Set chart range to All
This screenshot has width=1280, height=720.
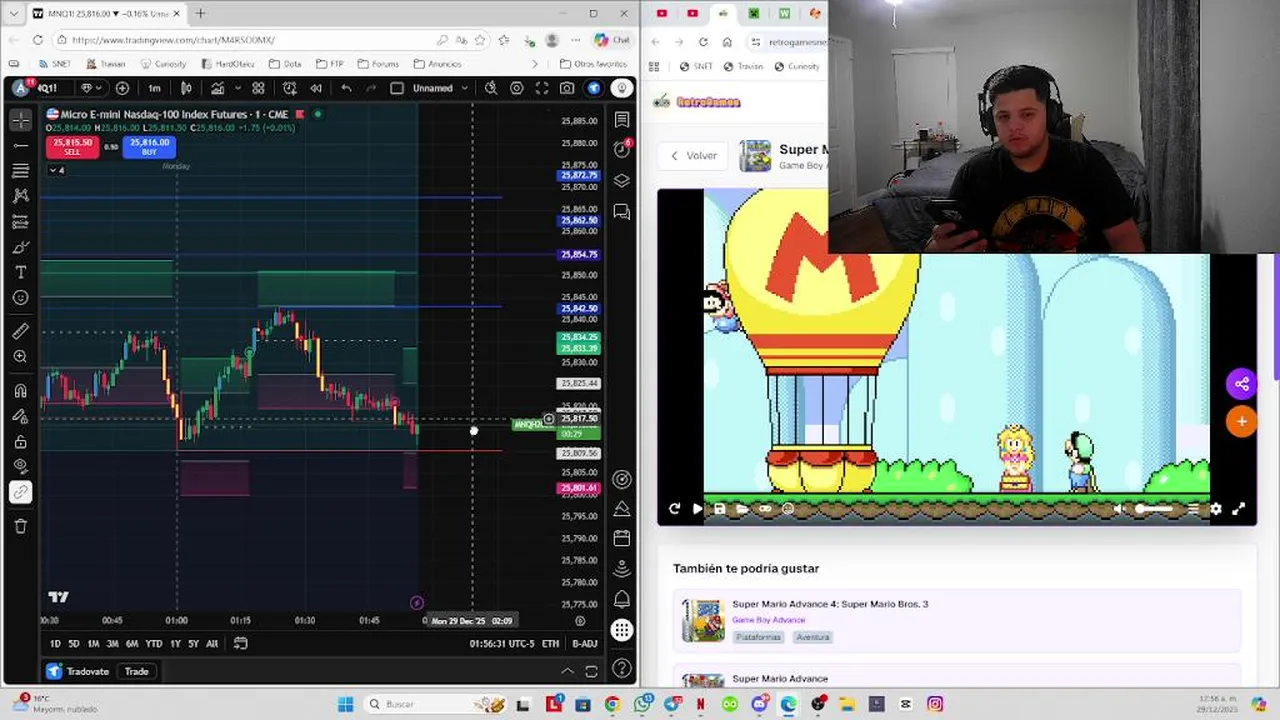click(x=212, y=644)
